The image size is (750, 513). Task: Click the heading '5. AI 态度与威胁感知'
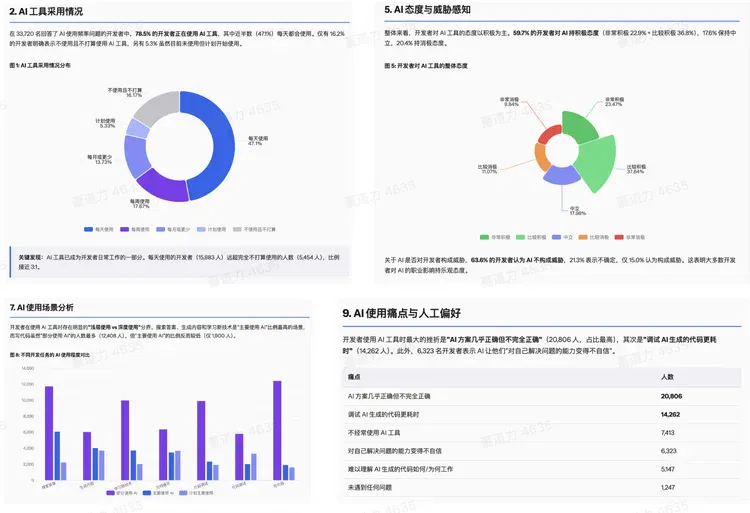pyautogui.click(x=427, y=9)
